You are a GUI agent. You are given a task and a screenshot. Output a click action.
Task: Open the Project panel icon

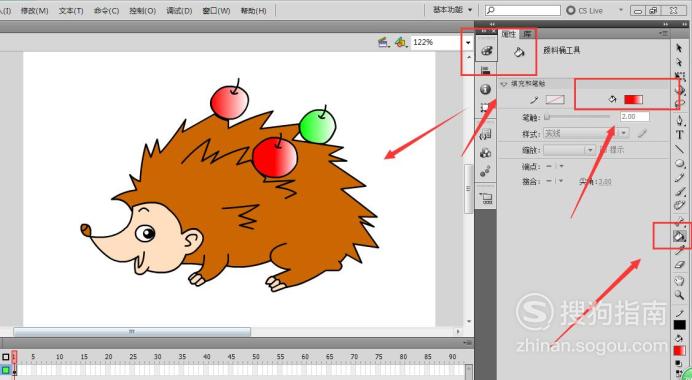486,199
